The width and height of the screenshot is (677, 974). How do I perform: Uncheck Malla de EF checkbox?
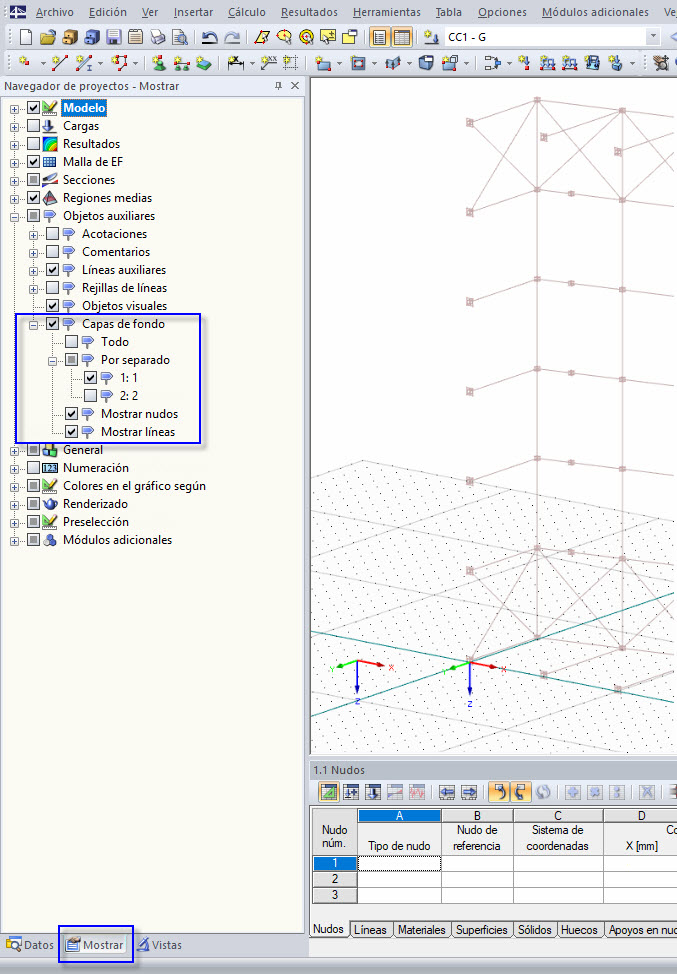point(34,162)
